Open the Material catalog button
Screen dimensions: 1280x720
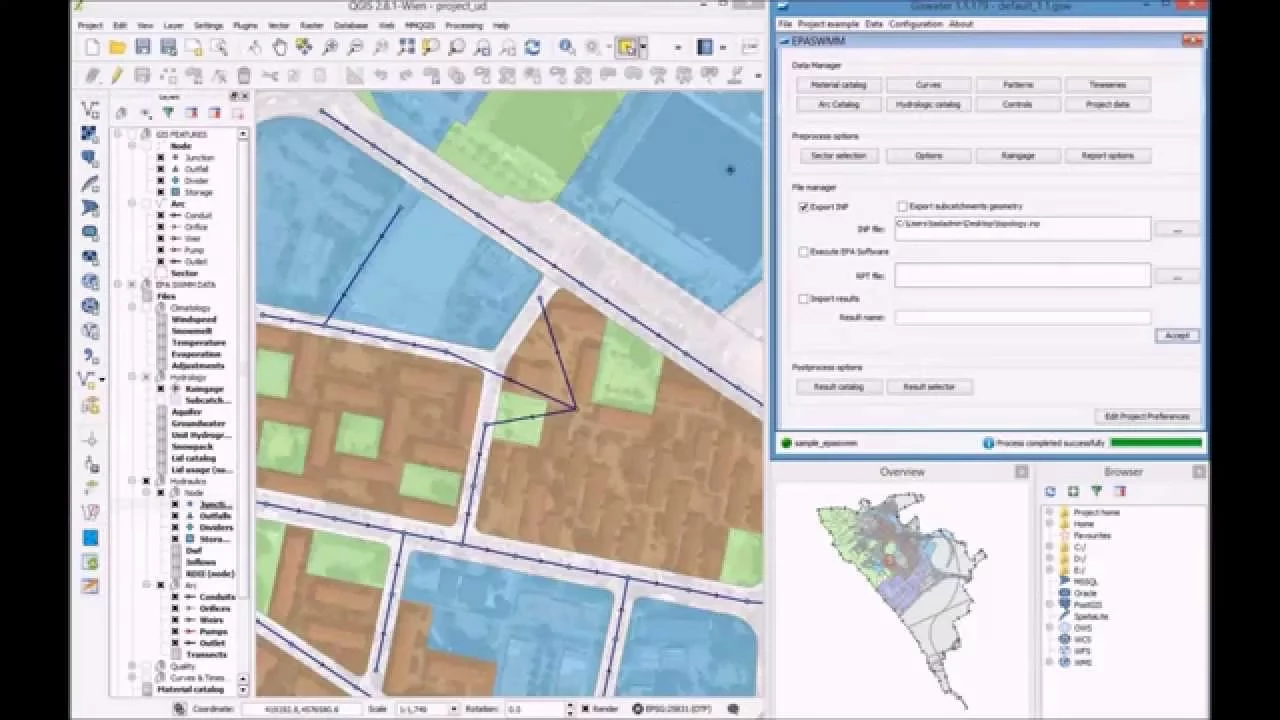point(839,85)
